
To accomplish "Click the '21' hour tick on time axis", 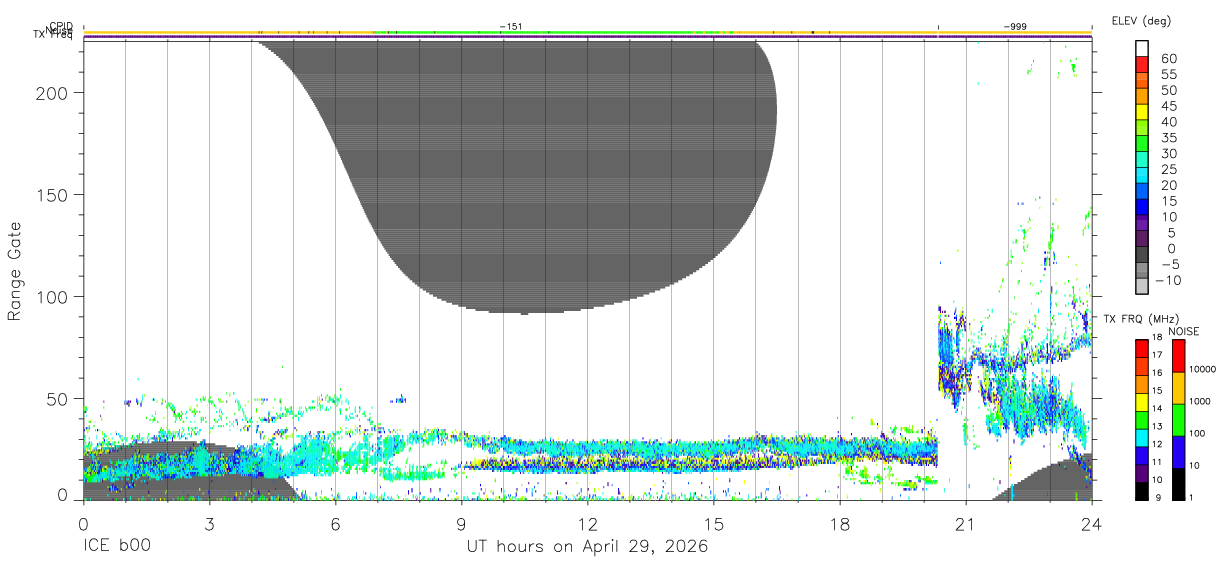I will coord(965,523).
